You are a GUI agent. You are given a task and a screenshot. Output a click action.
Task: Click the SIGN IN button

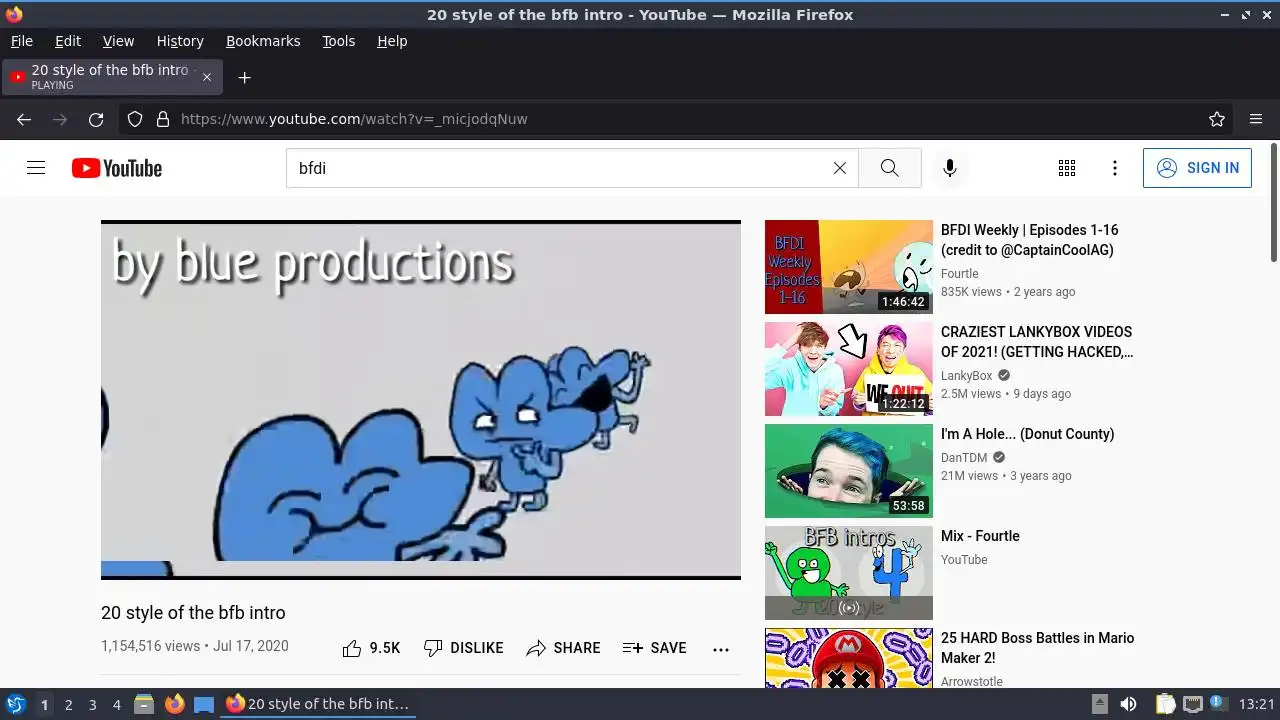coord(1197,168)
